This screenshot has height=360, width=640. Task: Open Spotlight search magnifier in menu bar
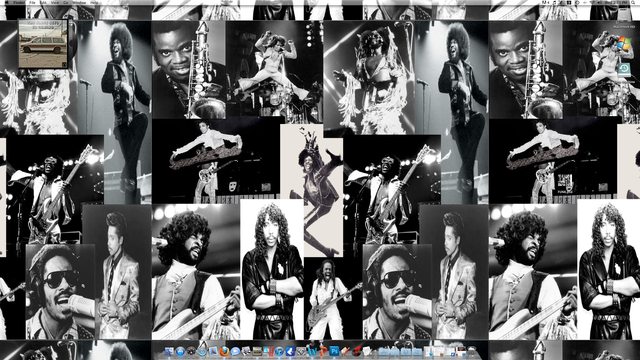tap(633, 2)
